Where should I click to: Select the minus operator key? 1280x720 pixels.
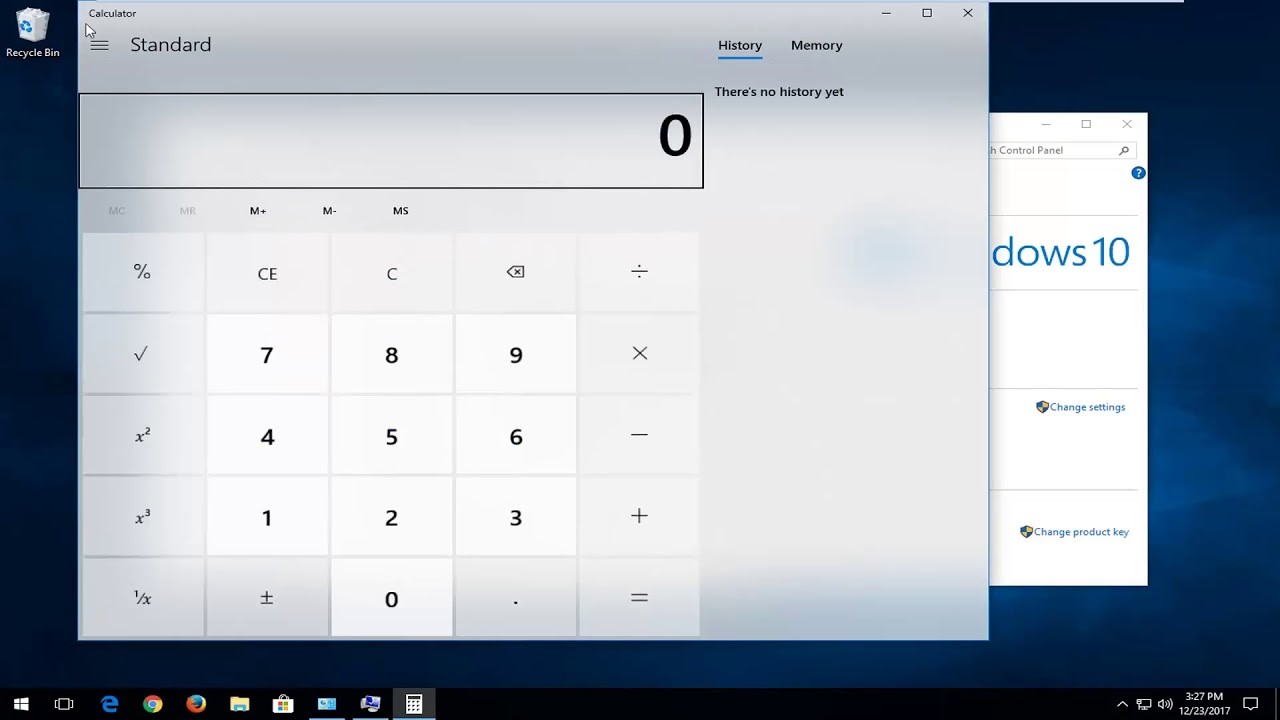(x=639, y=435)
